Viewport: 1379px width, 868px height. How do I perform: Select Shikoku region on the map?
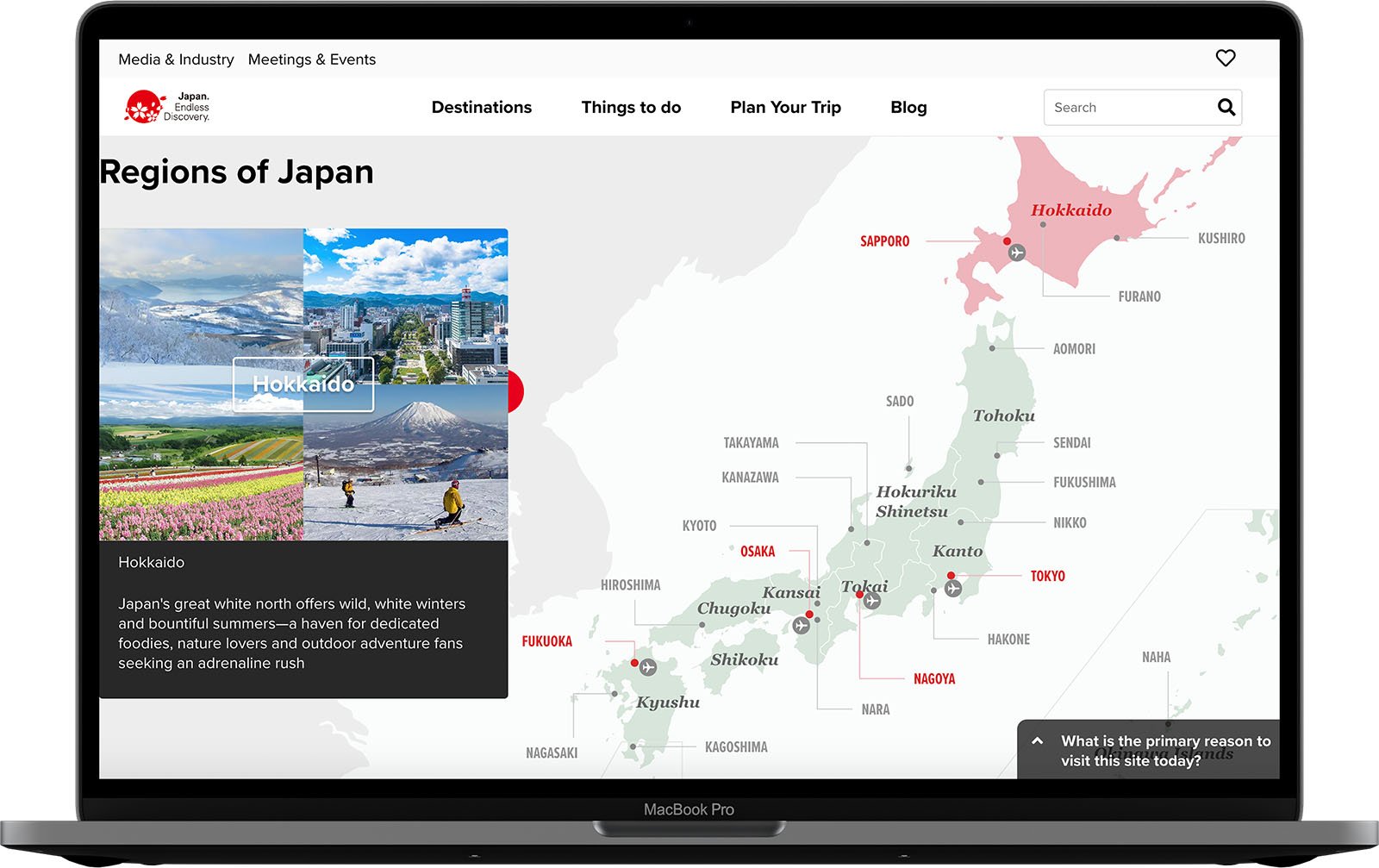(x=745, y=659)
